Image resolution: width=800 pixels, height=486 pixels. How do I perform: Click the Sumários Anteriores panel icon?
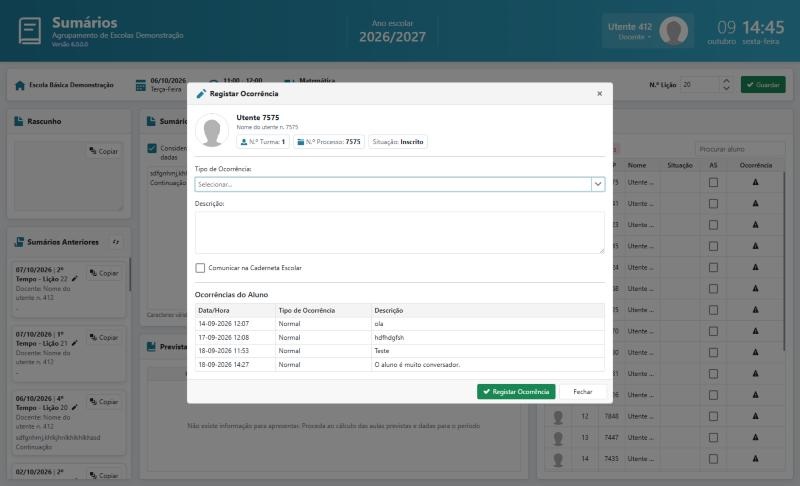coord(19,242)
